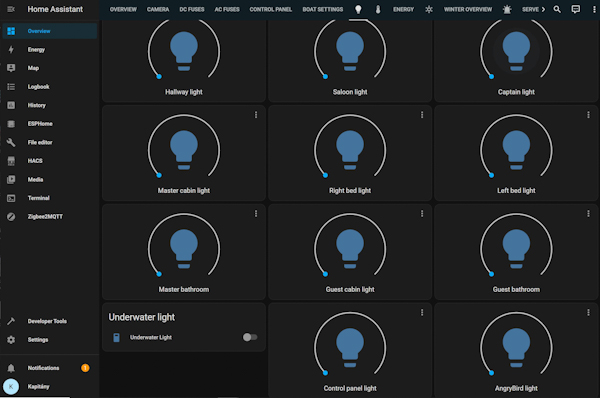Toggle the Hallway light bulb
Screen dimensions: 600x398
point(184,51)
